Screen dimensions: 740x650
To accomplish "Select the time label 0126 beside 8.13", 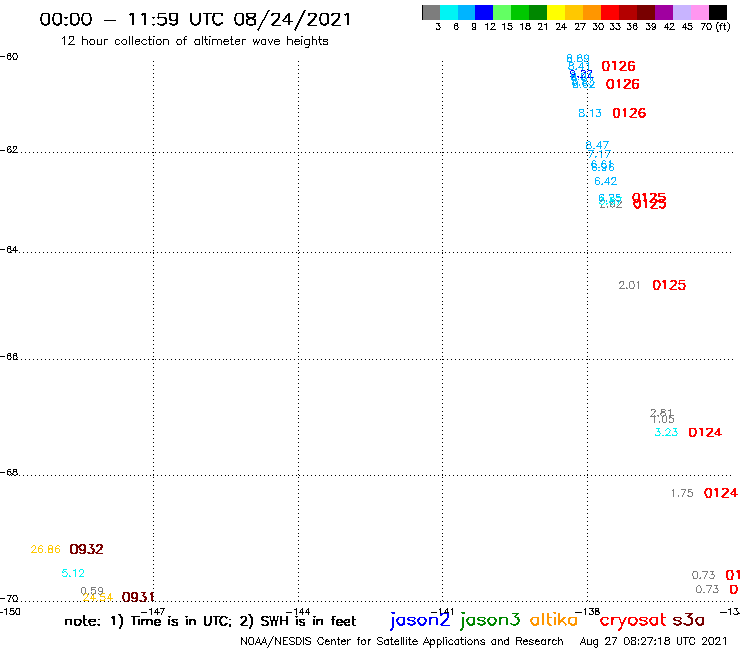I will (629, 113).
